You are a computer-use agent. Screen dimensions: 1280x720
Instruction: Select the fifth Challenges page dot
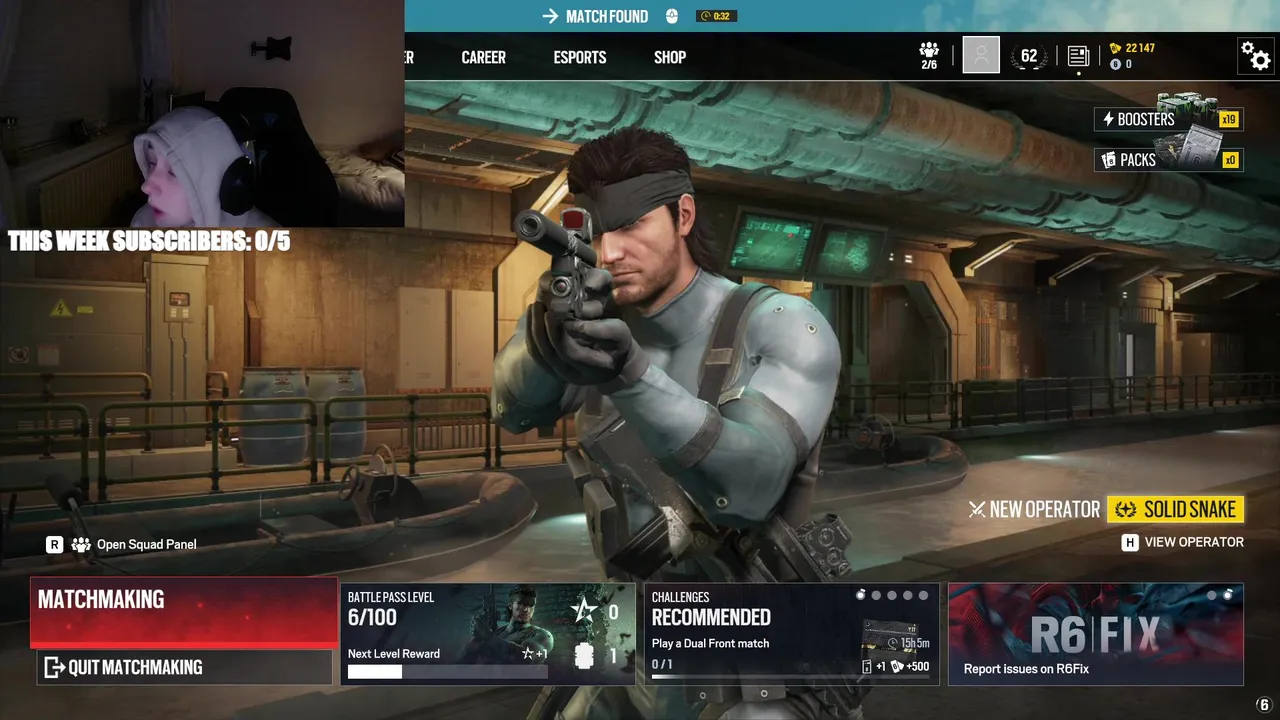click(923, 595)
